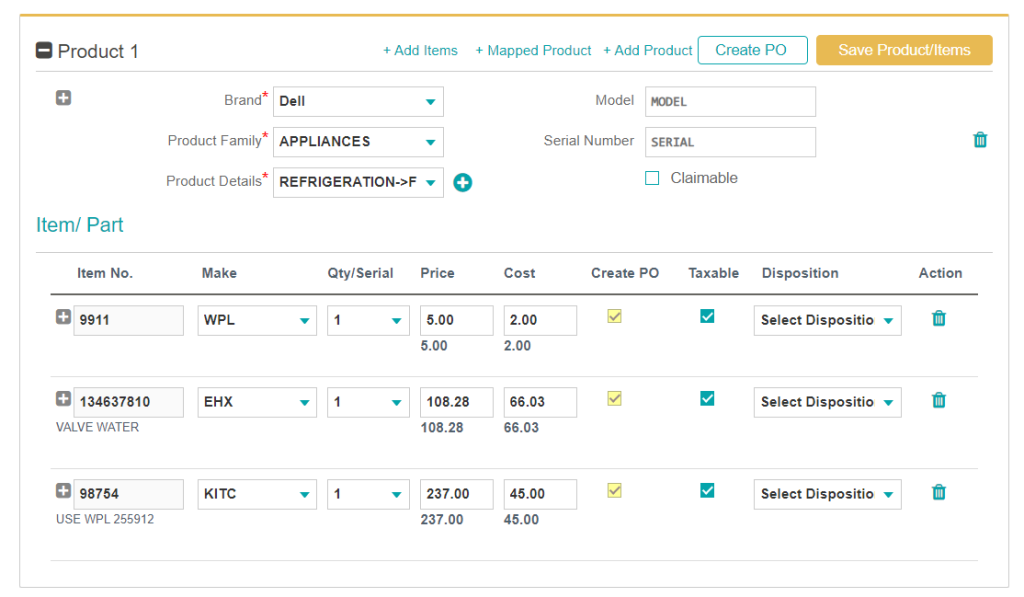Screen dimensions: 1024x597
Task: Expand item 98754 row
Action: click(x=63, y=491)
